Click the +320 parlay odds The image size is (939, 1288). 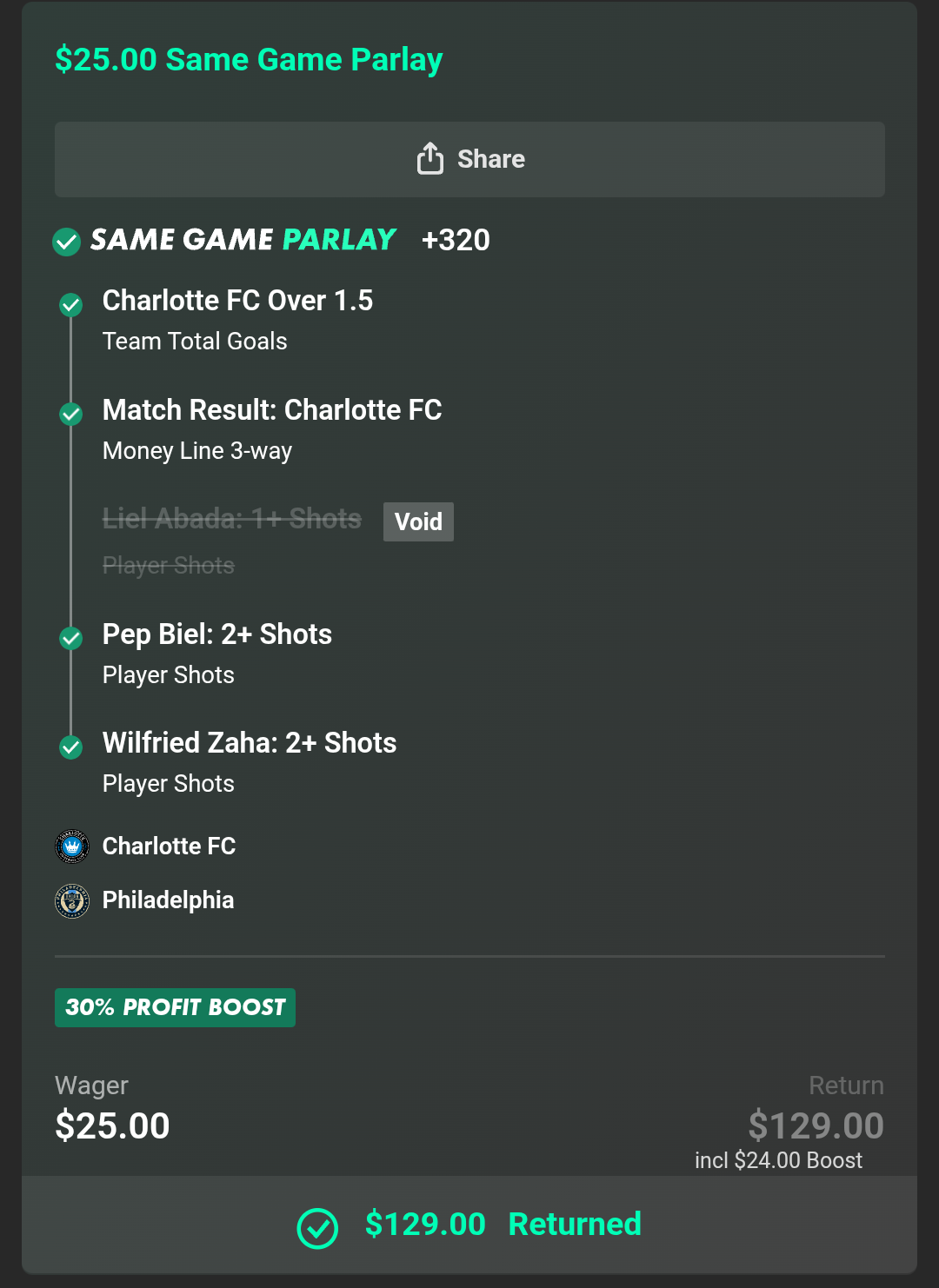[456, 240]
